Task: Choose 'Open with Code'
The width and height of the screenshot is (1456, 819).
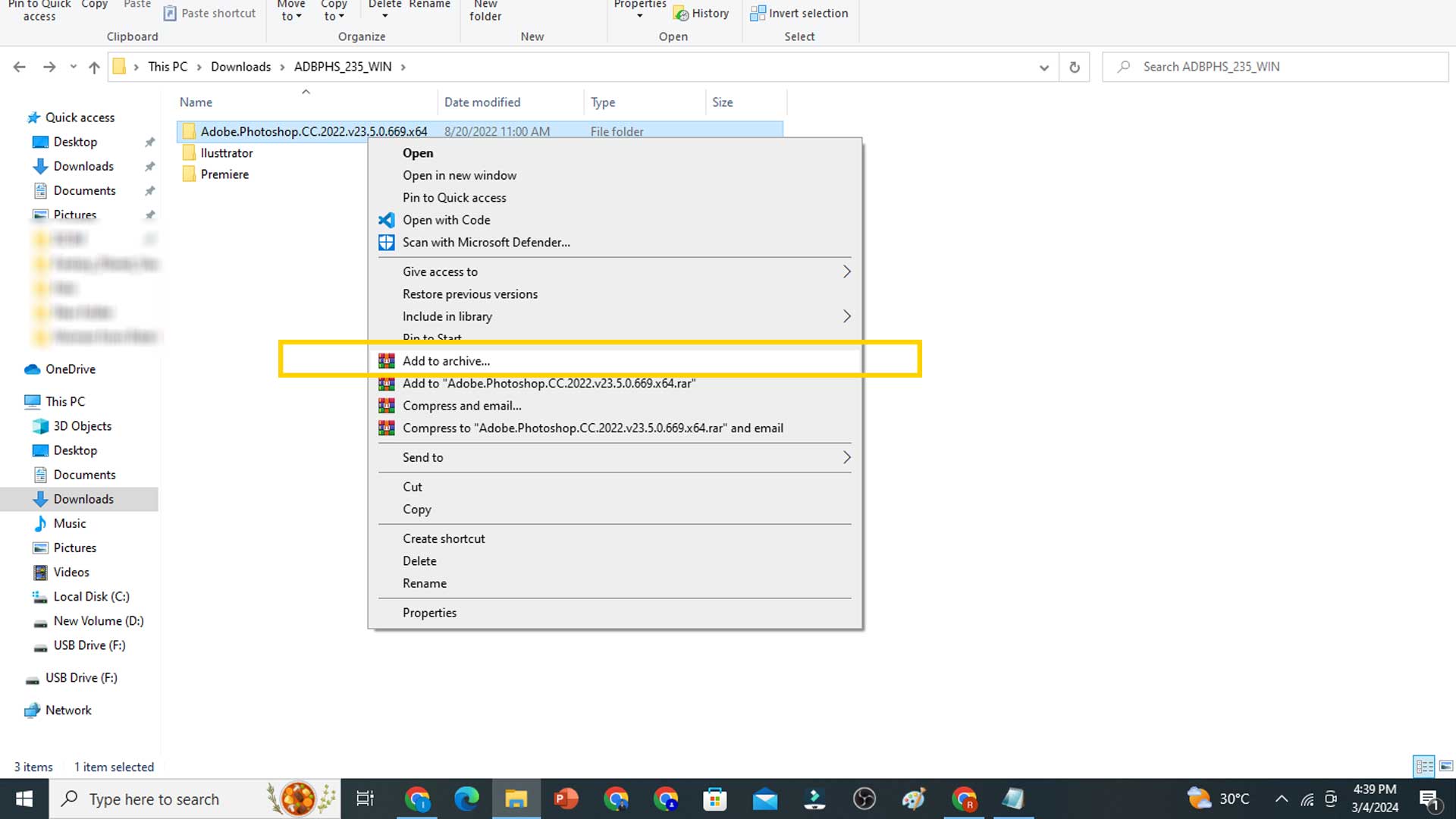Action: point(447,220)
